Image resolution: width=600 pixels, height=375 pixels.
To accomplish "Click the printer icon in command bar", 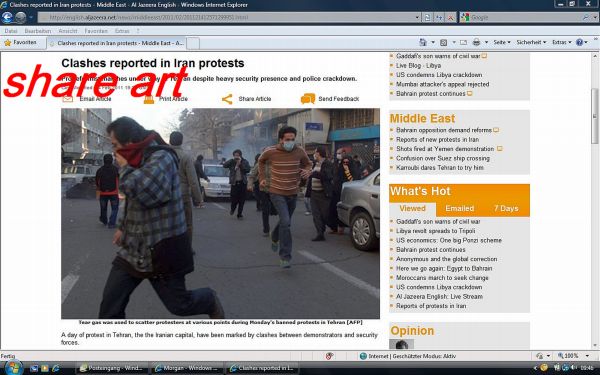I will (x=476, y=42).
